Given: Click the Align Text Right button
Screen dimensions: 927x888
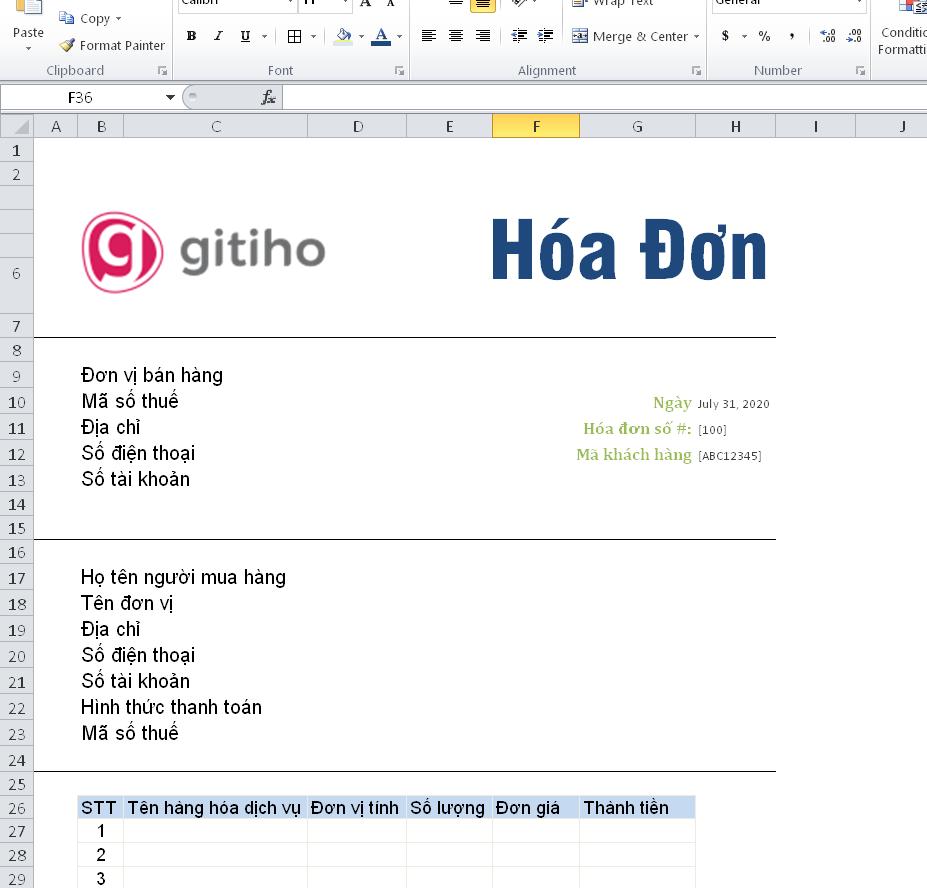Looking at the screenshot, I should click(481, 36).
